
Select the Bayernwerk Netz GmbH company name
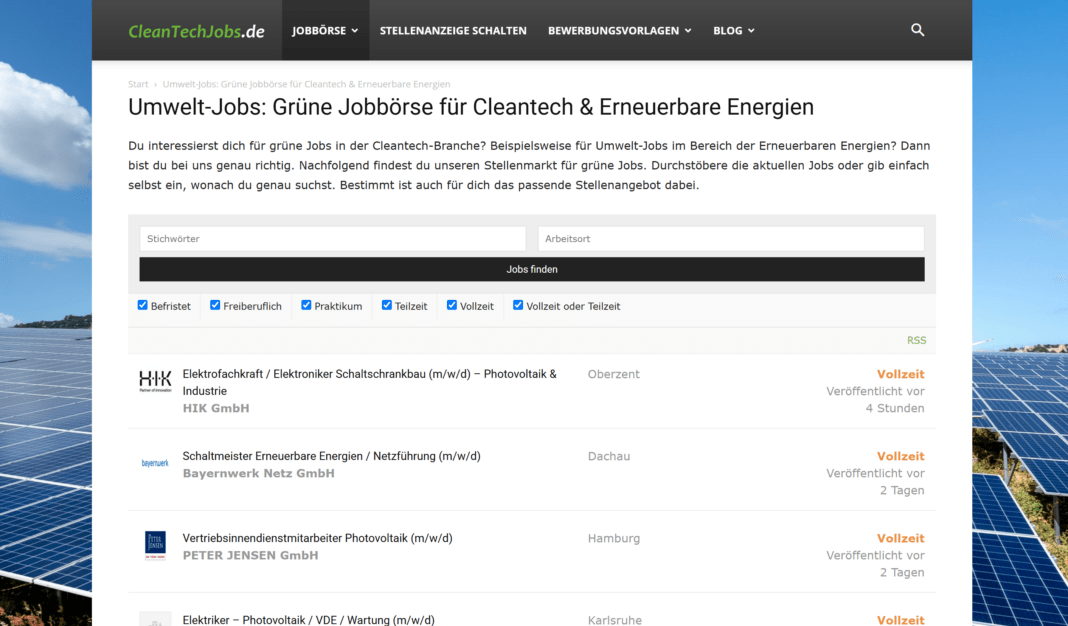(258, 473)
